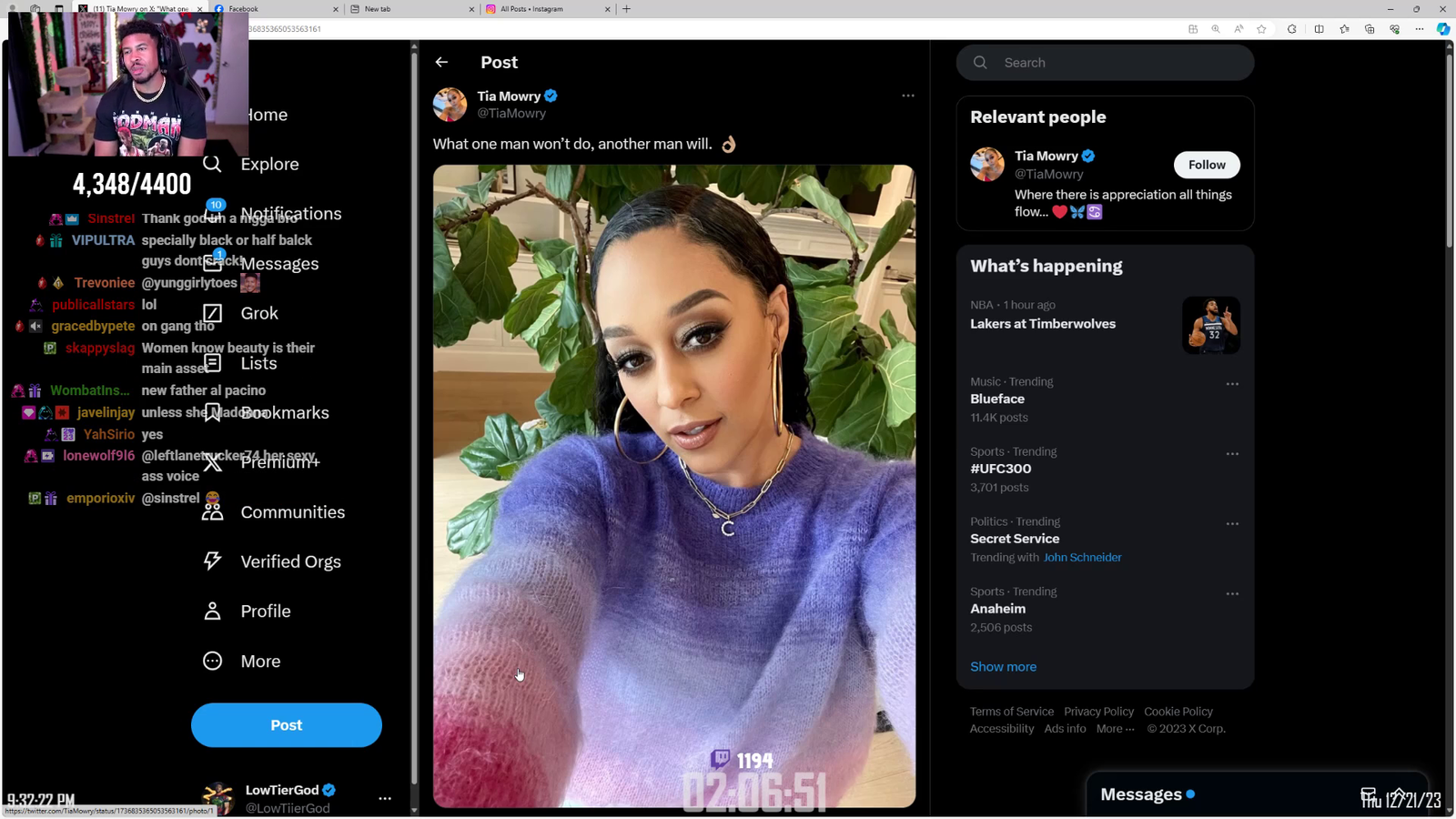Click the back arrow beside Post header
The height and width of the screenshot is (819, 1456).
point(441,62)
